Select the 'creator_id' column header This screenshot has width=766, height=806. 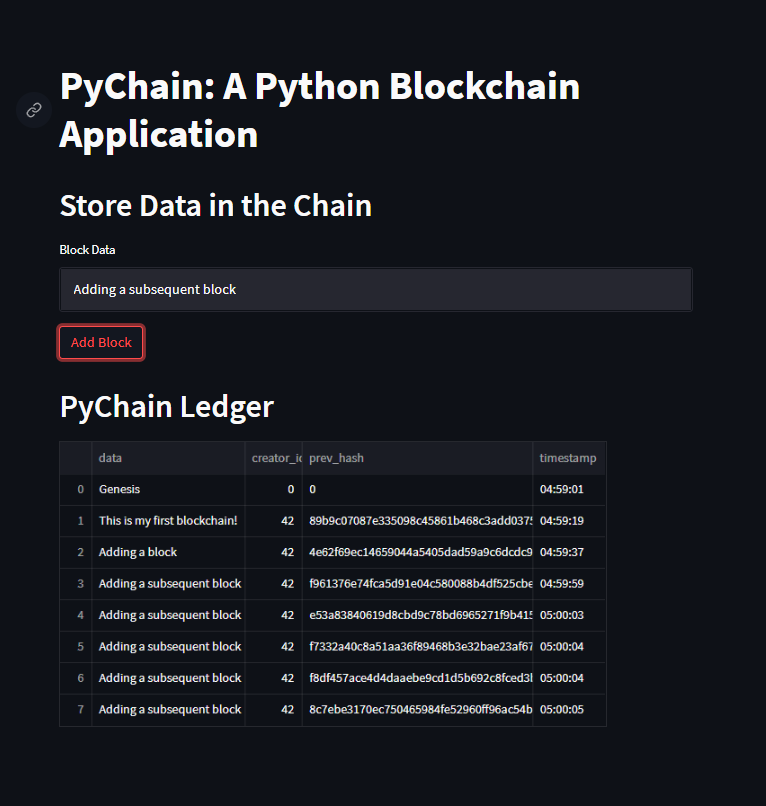pyautogui.click(x=276, y=458)
